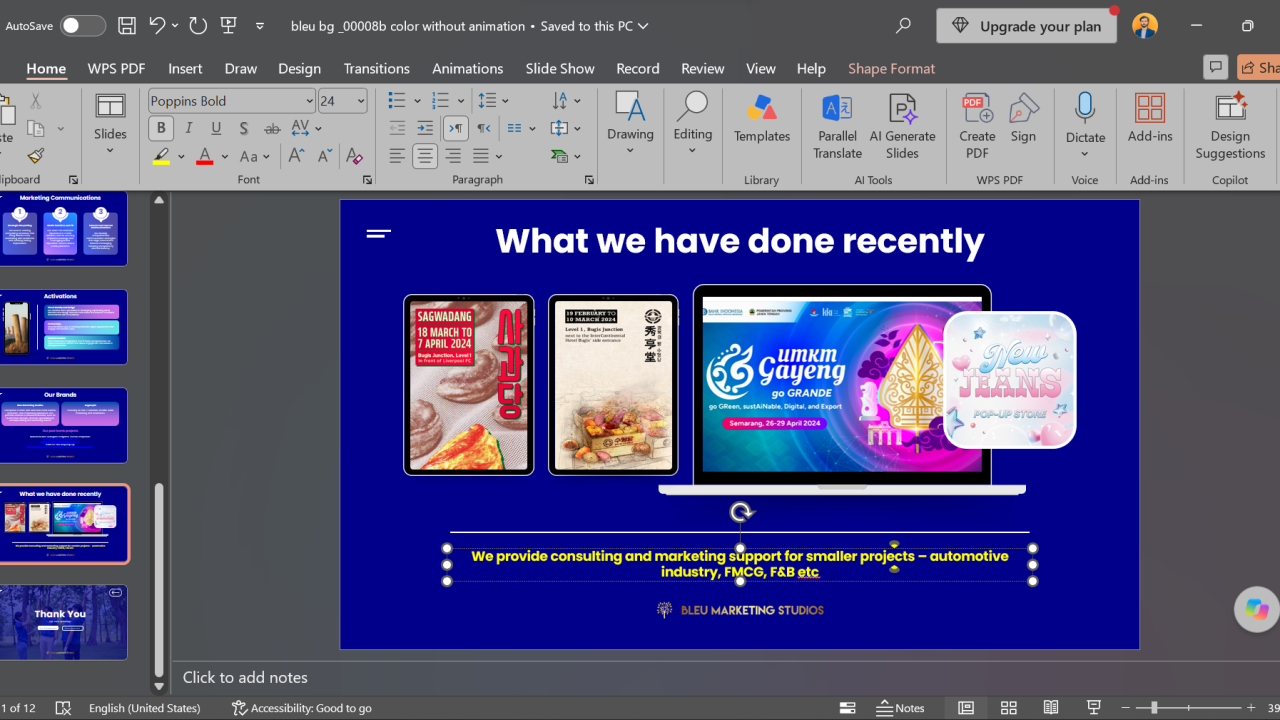Click Upgrade your plan button
The height and width of the screenshot is (720, 1280).
1026,26
